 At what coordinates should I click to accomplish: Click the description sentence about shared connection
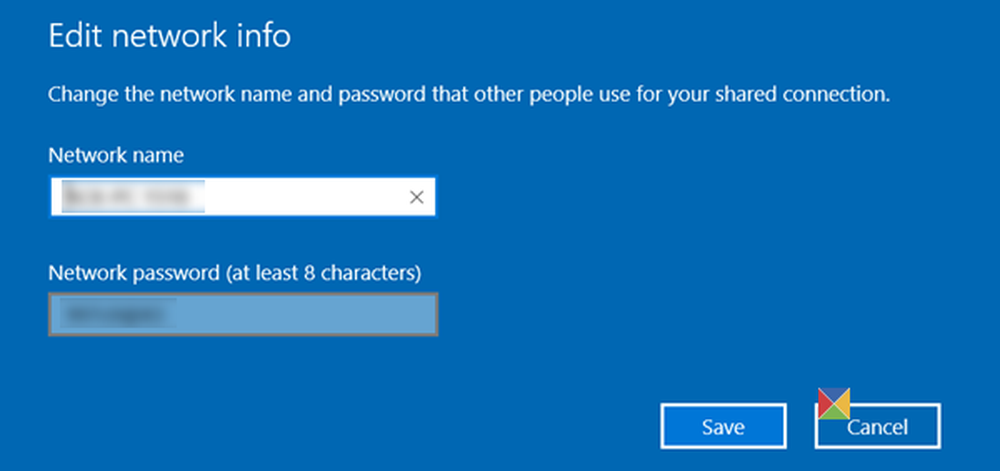469,97
